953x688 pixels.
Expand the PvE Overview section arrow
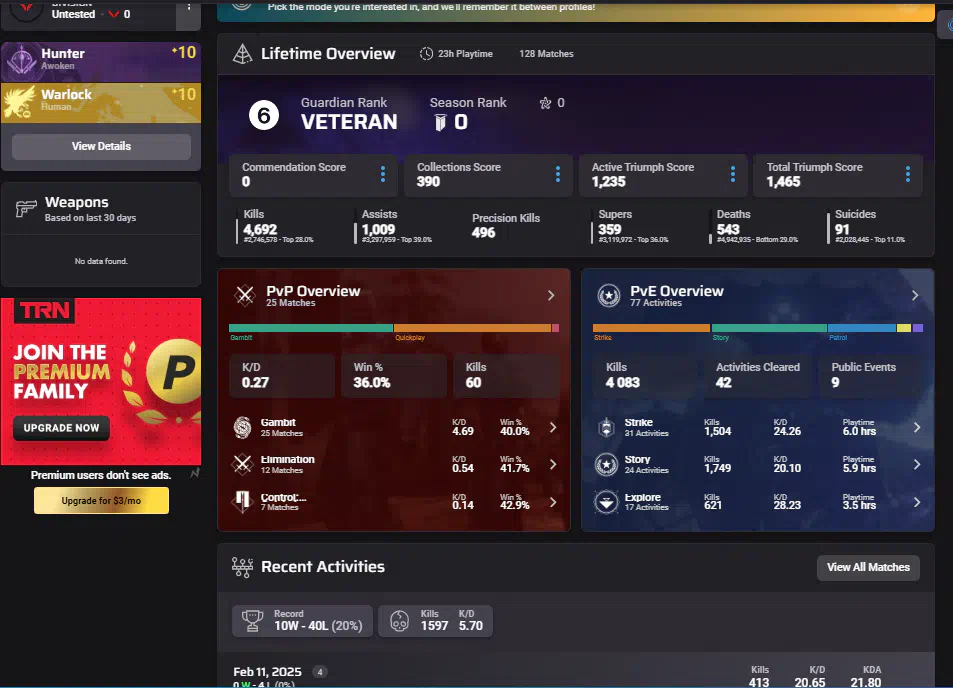915,295
